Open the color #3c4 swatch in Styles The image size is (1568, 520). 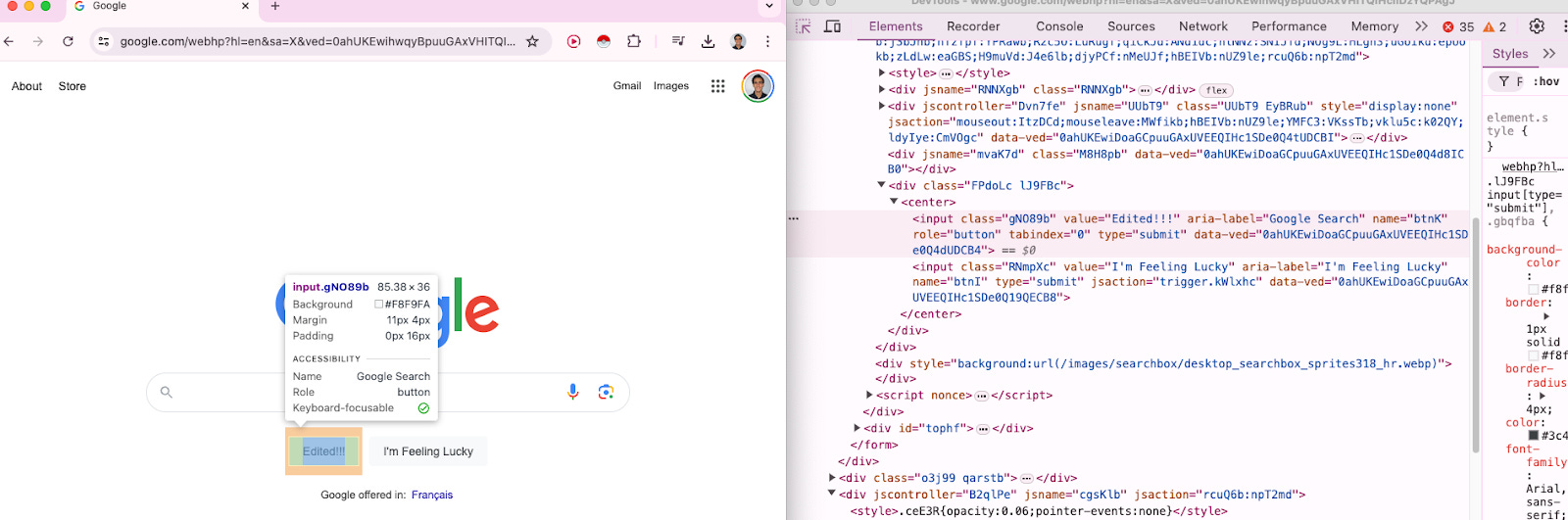1535,435
